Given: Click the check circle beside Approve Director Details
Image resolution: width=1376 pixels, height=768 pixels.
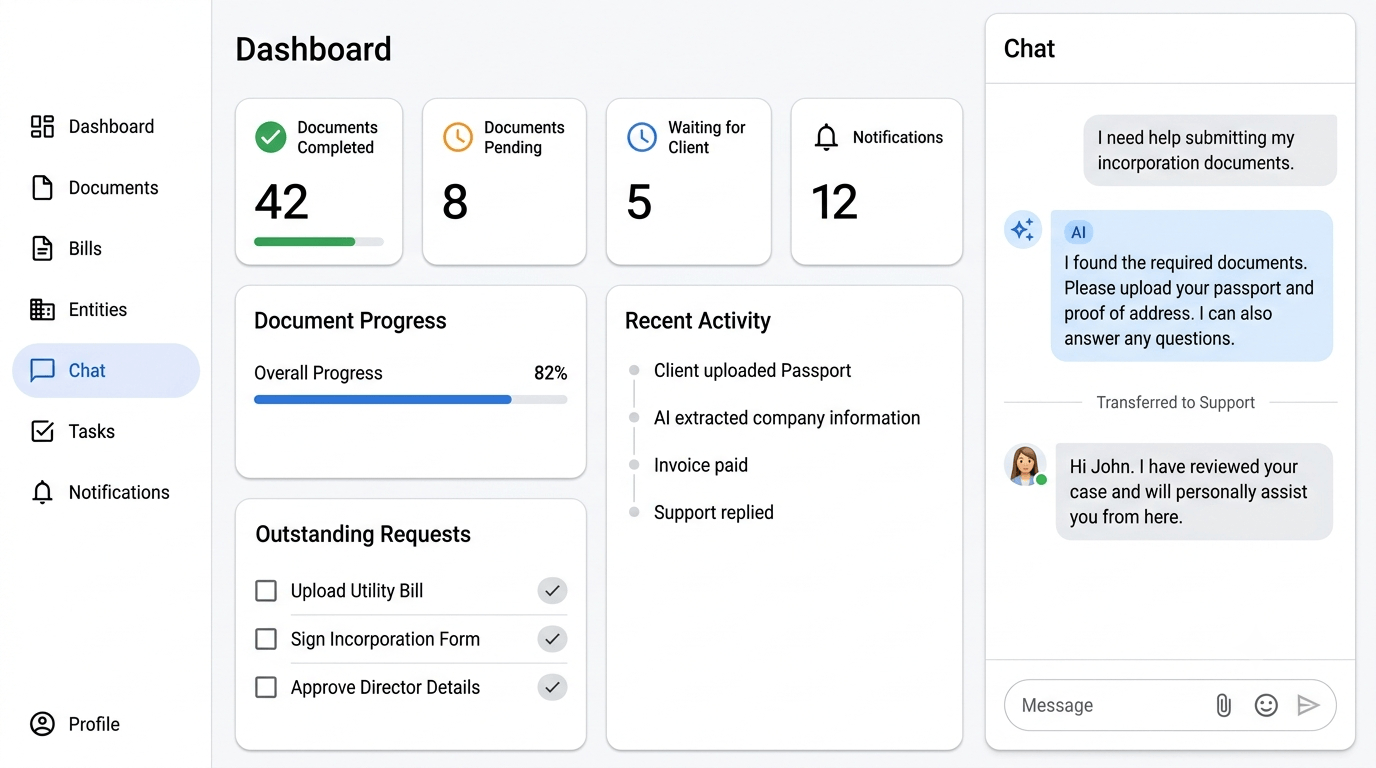Looking at the screenshot, I should [x=552, y=687].
